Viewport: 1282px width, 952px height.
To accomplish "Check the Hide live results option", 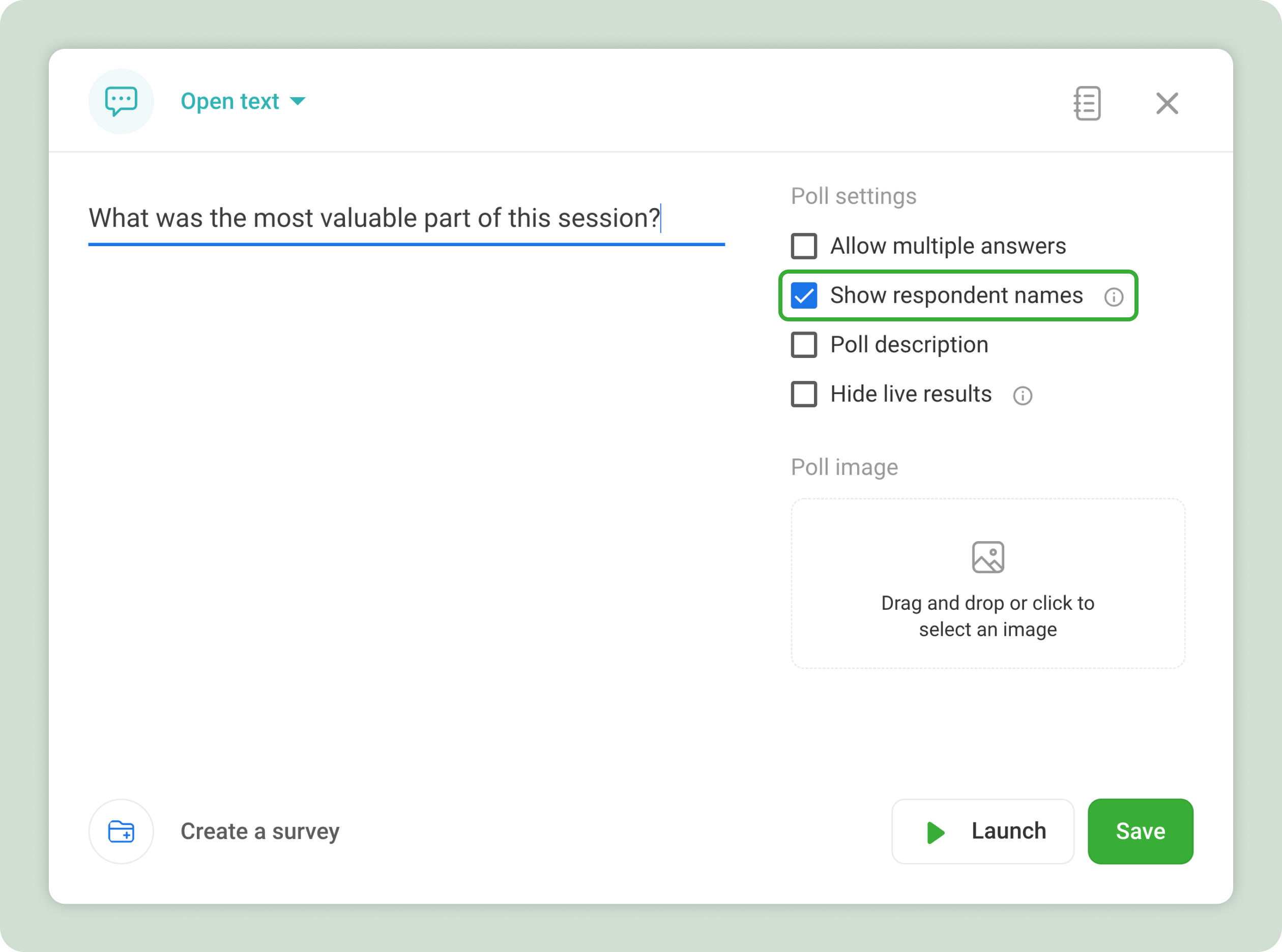I will [804, 394].
